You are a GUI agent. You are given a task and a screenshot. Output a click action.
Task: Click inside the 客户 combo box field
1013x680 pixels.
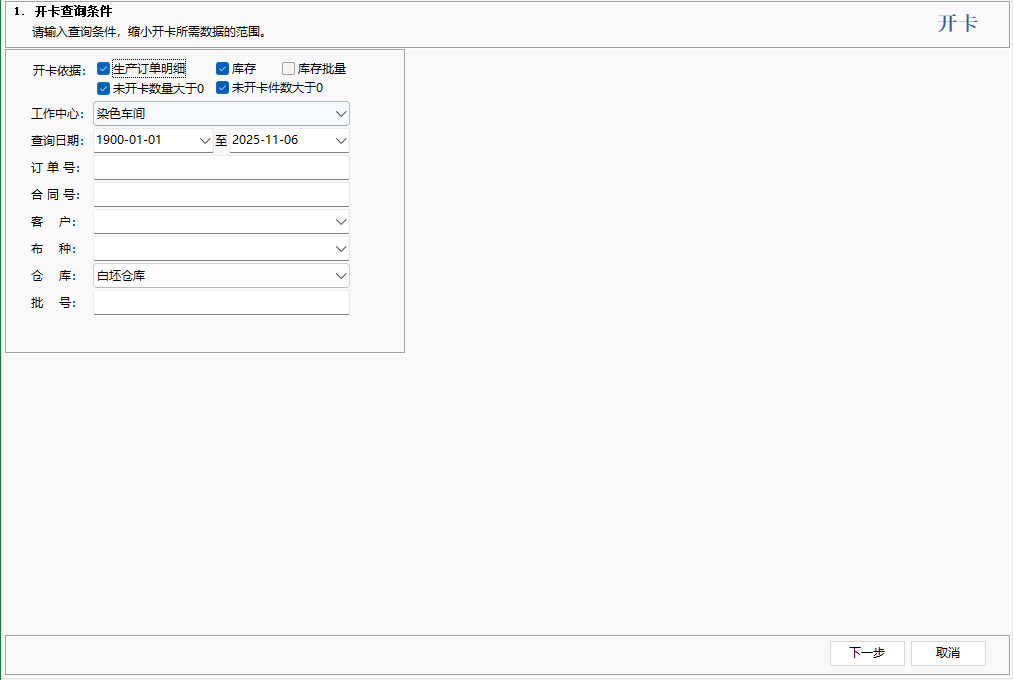tap(212, 222)
